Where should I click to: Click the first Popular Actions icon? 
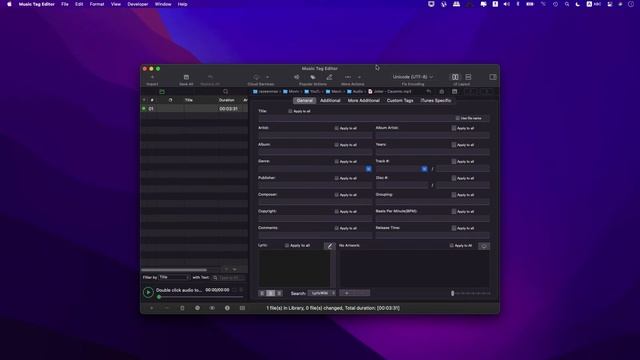[x=297, y=77]
